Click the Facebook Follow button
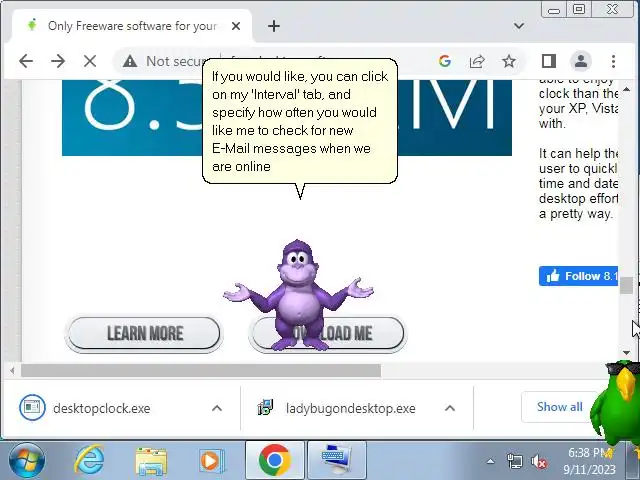This screenshot has height=480, width=640. pos(578,276)
